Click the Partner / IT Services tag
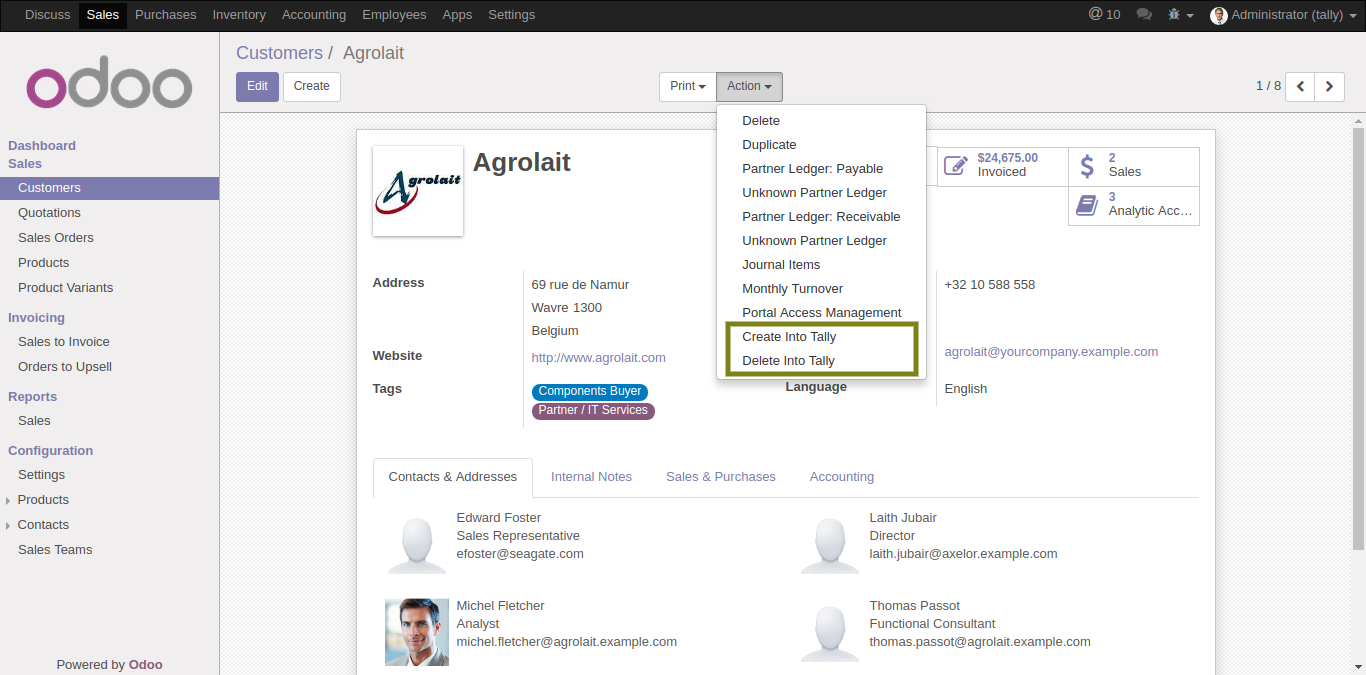Viewport: 1366px width, 675px height. (593, 411)
